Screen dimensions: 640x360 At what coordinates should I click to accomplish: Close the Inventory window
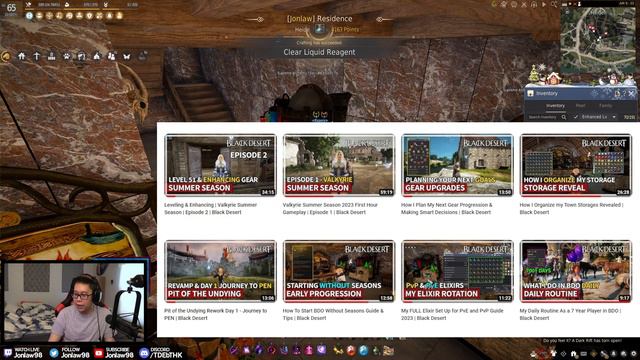click(x=631, y=93)
